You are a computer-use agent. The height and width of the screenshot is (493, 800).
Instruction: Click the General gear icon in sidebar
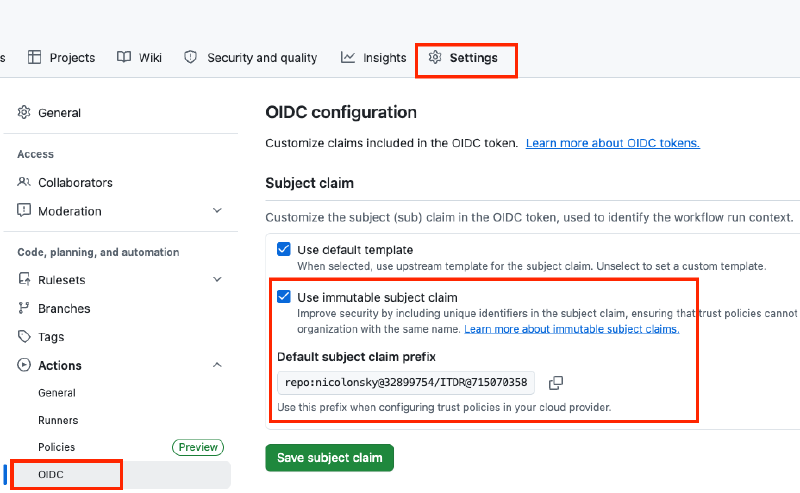click(x=24, y=112)
